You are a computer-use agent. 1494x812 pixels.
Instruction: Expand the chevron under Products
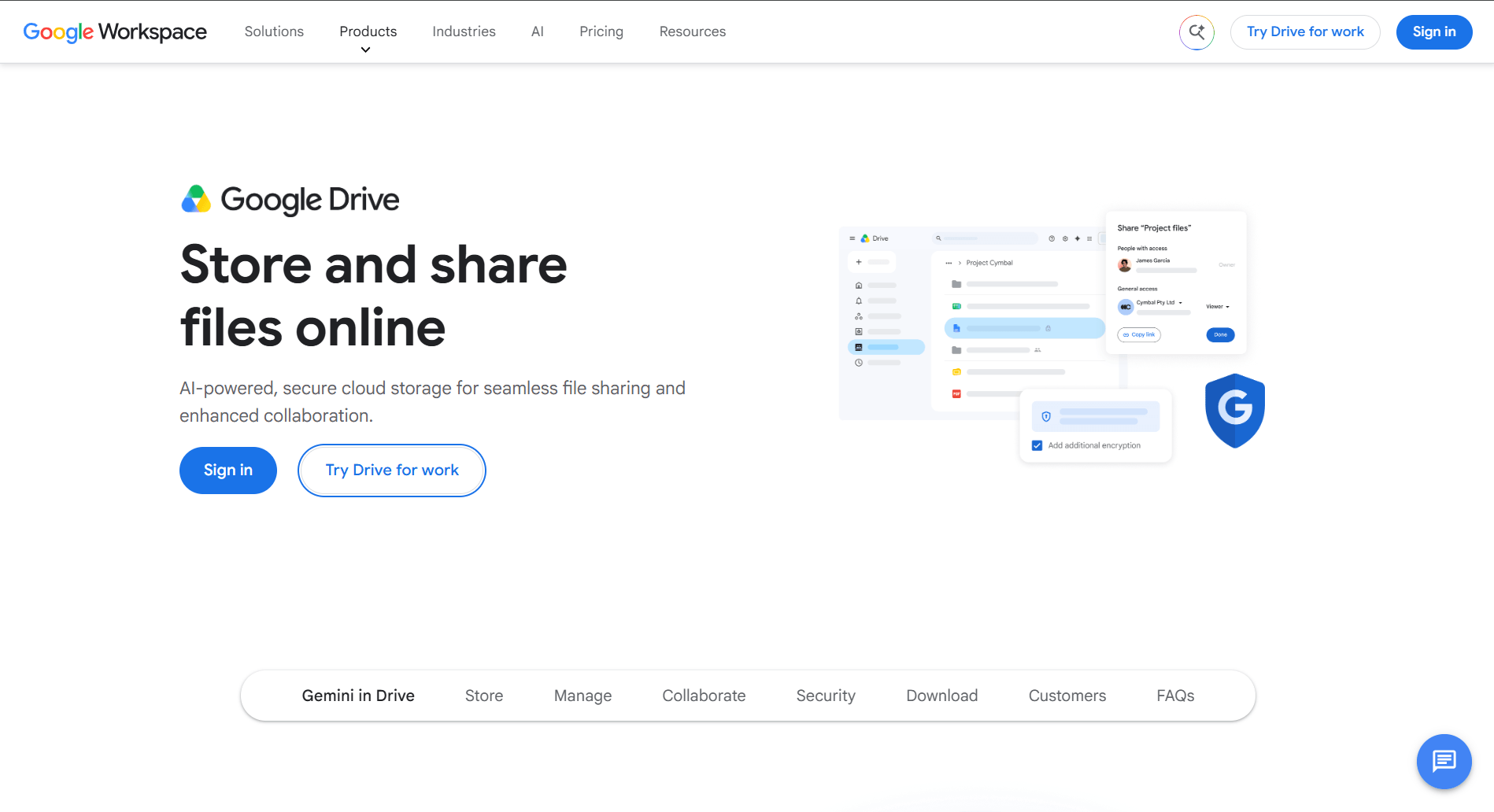[x=365, y=50]
